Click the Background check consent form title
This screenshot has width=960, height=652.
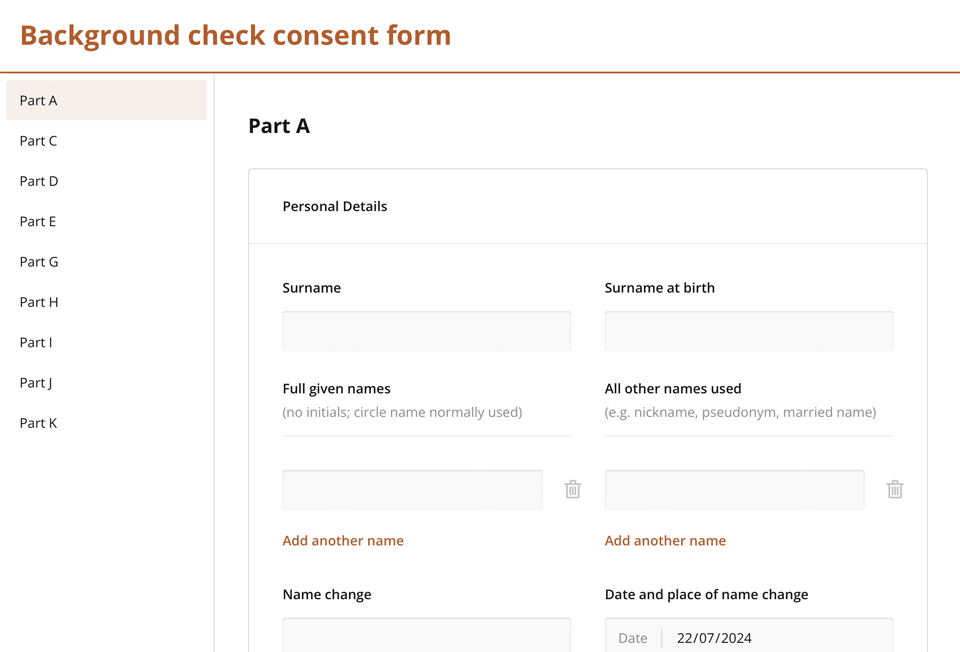click(235, 35)
